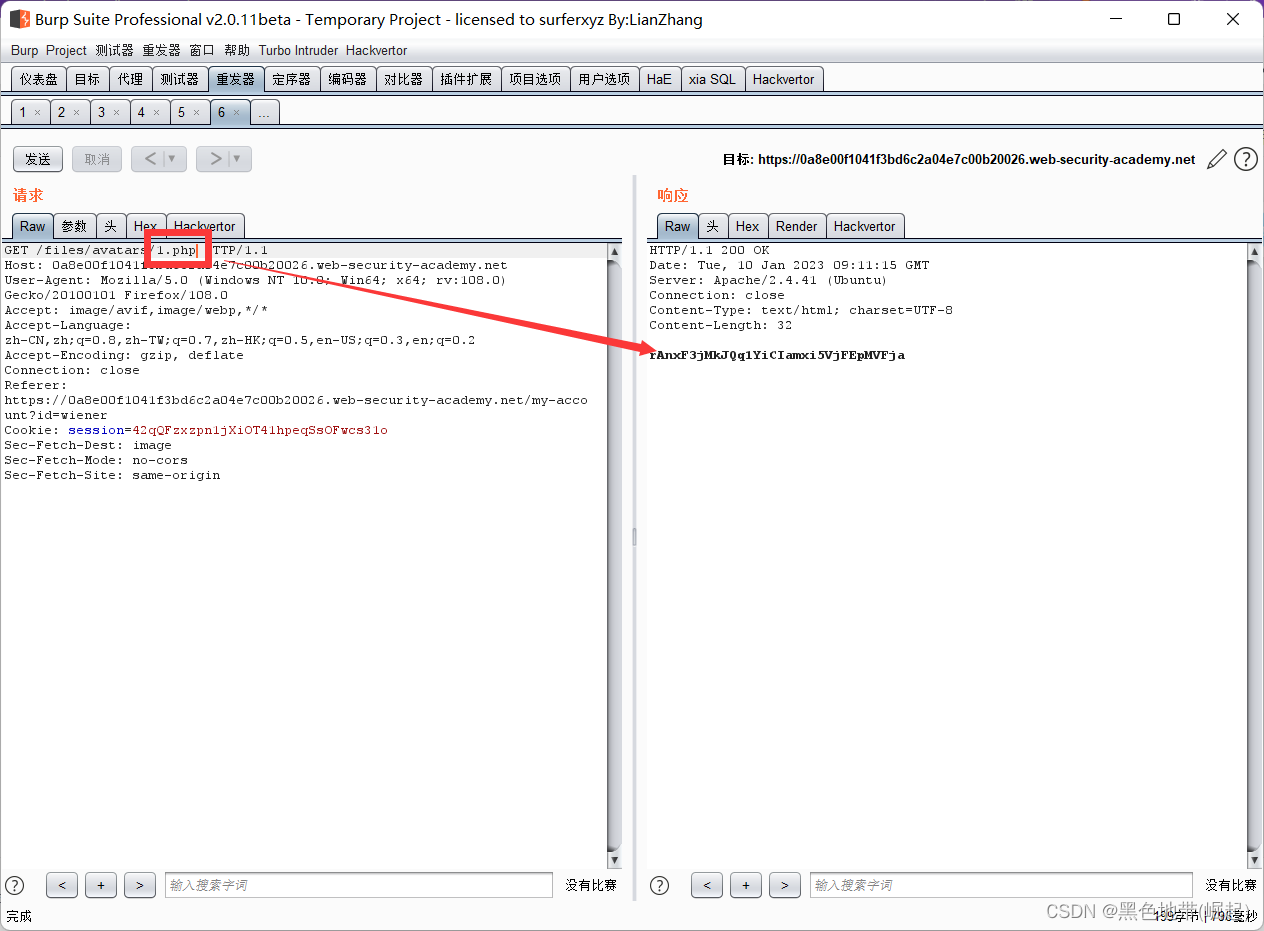The image size is (1264, 931).
Task: Click response search next match button
Action: coord(785,885)
